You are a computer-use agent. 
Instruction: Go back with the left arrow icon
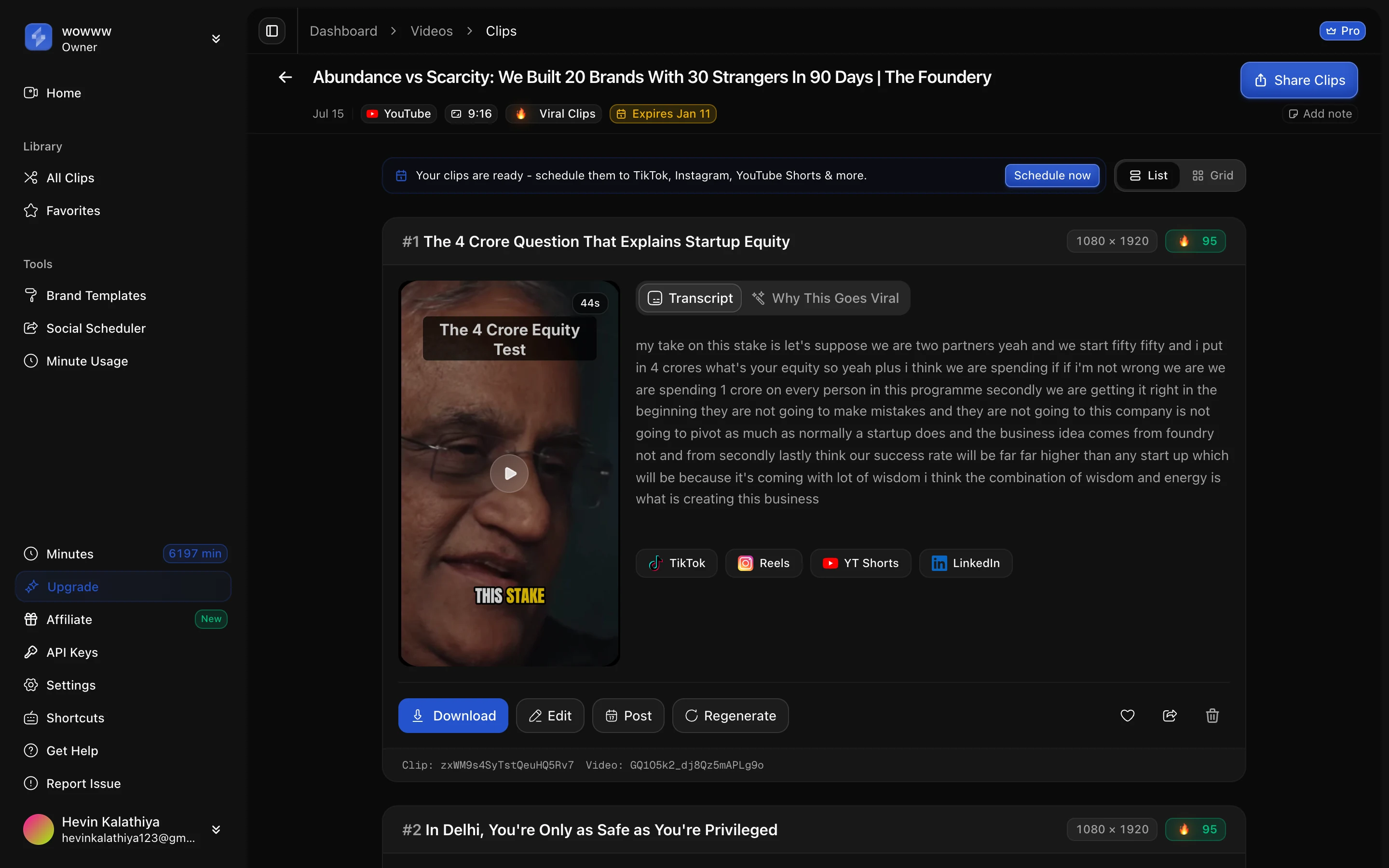coord(285,77)
